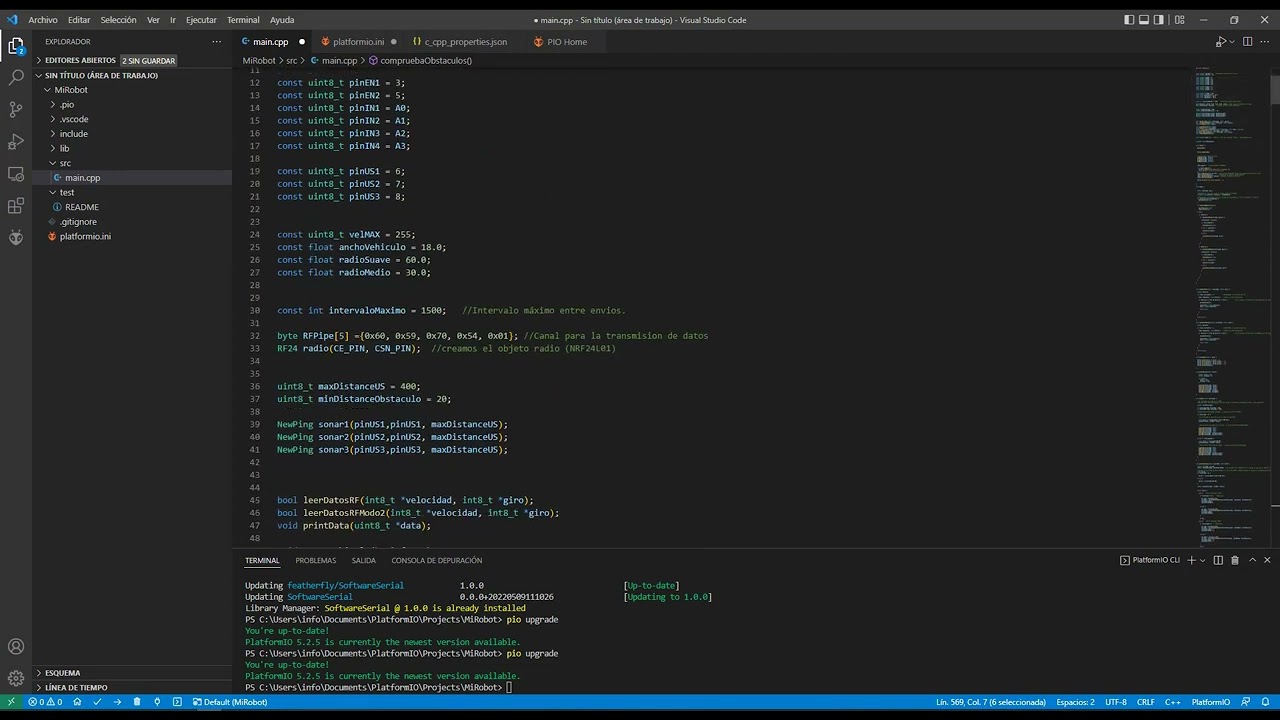Open the Archivo menu
Screen dimensions: 1280x720
pyautogui.click(x=43, y=20)
